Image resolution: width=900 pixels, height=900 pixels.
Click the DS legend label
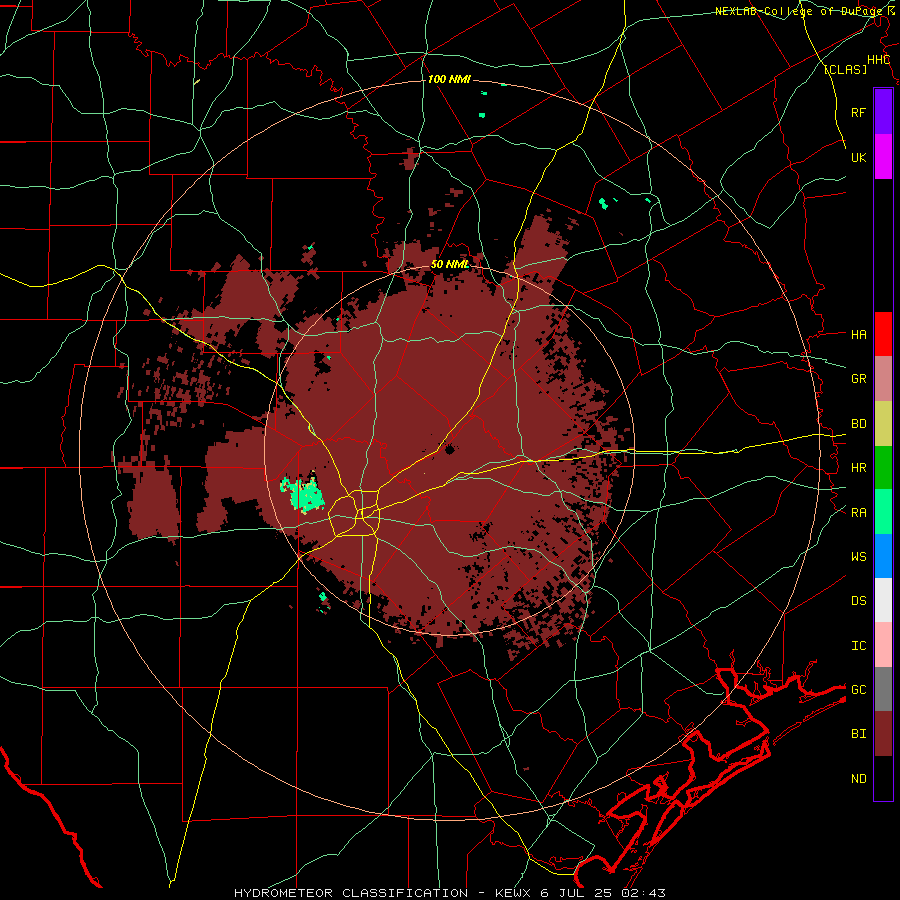858,600
